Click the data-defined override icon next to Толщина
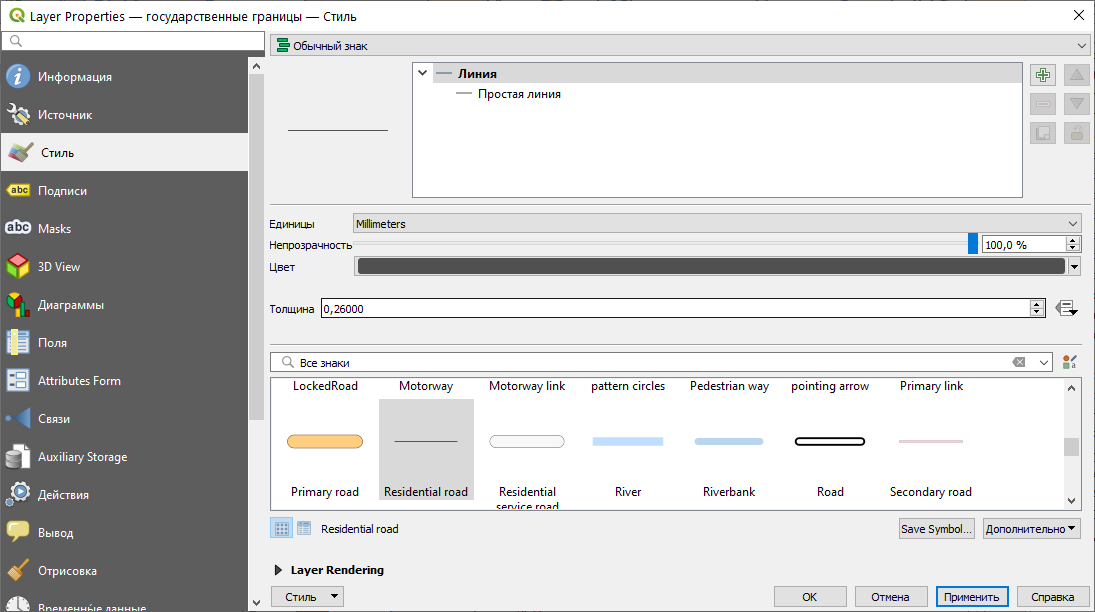Viewport: 1095px width, 612px height. [1066, 309]
